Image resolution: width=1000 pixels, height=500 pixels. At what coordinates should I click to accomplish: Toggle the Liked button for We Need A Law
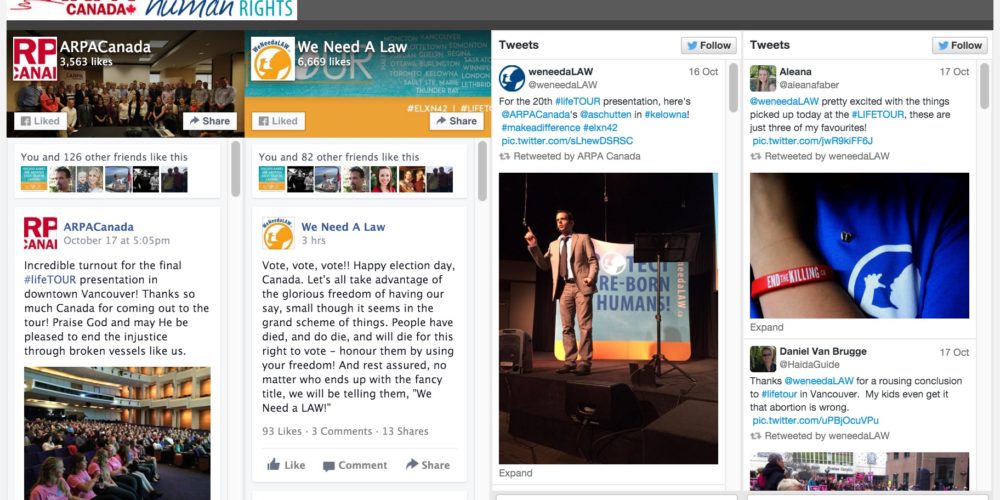[278, 121]
